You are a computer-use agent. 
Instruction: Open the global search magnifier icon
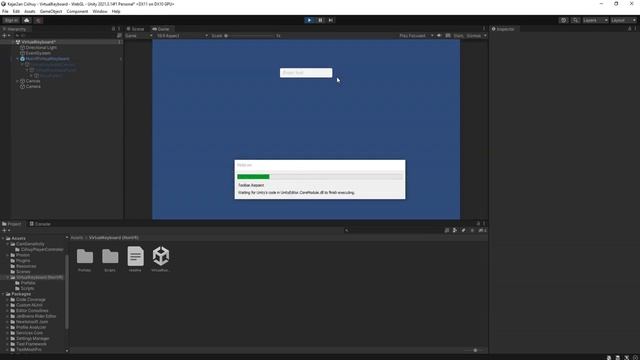tap(575, 20)
